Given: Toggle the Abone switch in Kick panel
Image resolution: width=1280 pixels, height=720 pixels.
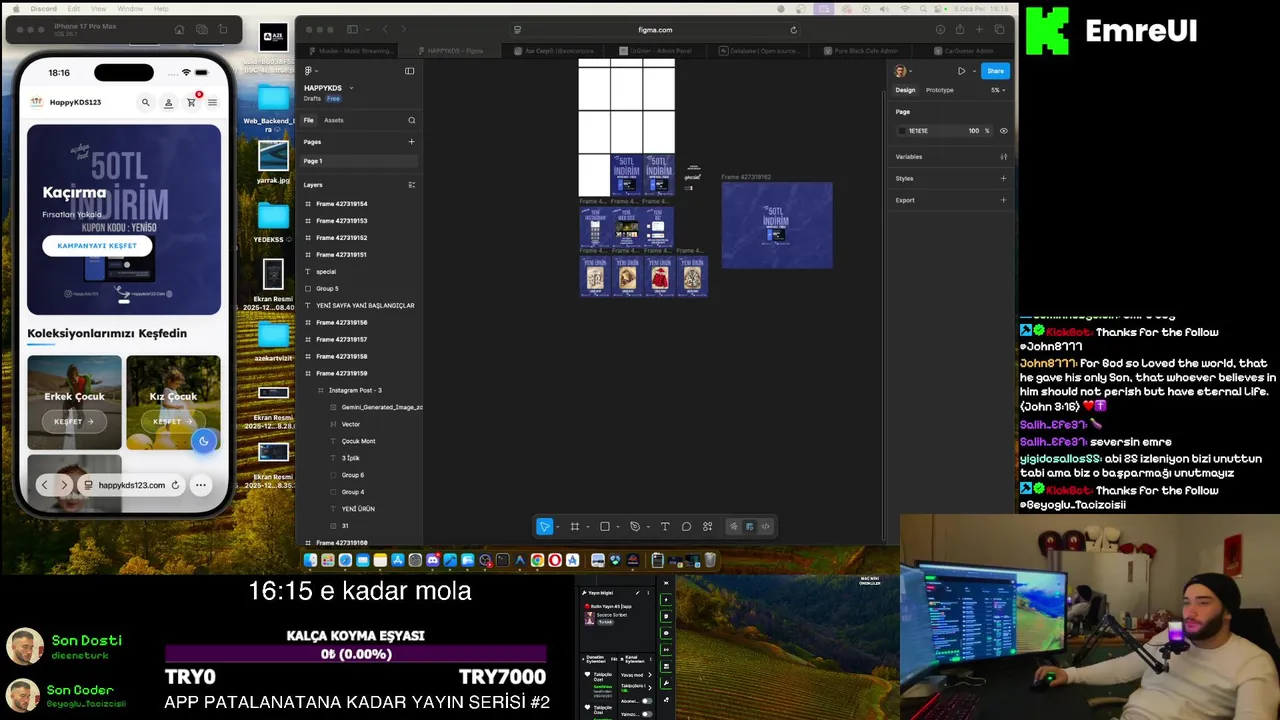Looking at the screenshot, I should [646, 701].
